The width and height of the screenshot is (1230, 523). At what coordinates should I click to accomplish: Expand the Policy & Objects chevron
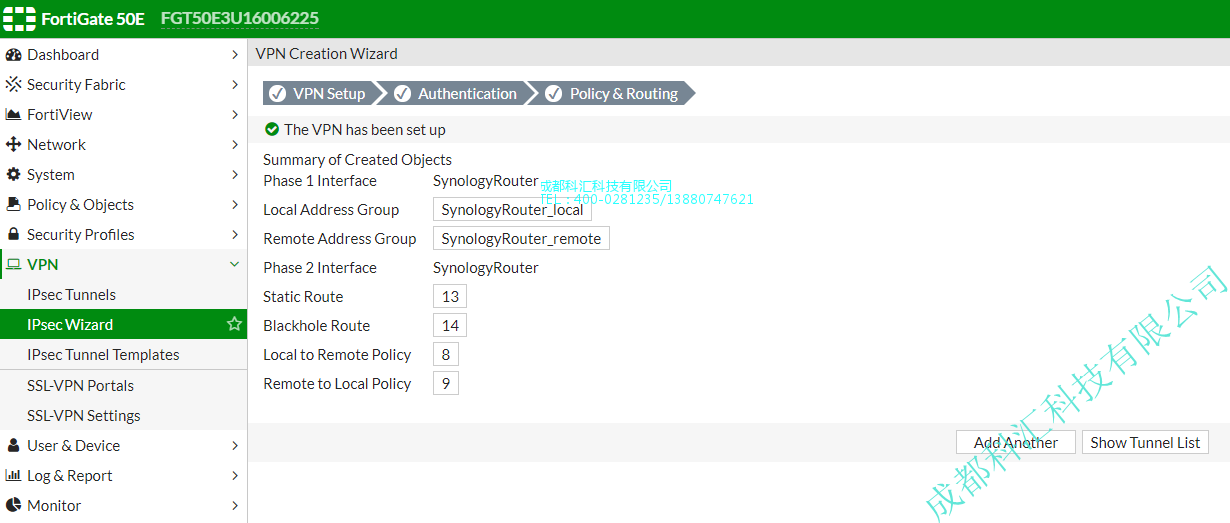click(235, 205)
